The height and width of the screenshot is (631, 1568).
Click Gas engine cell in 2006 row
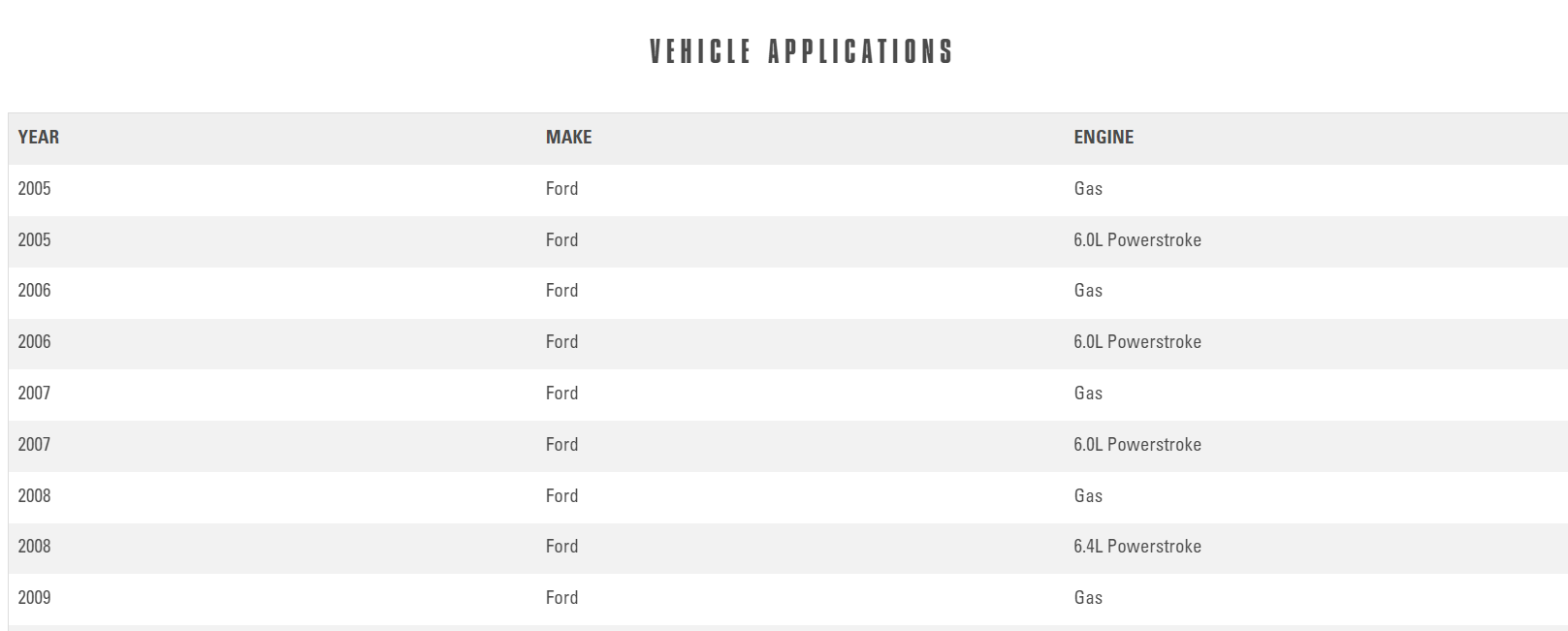(x=1088, y=291)
